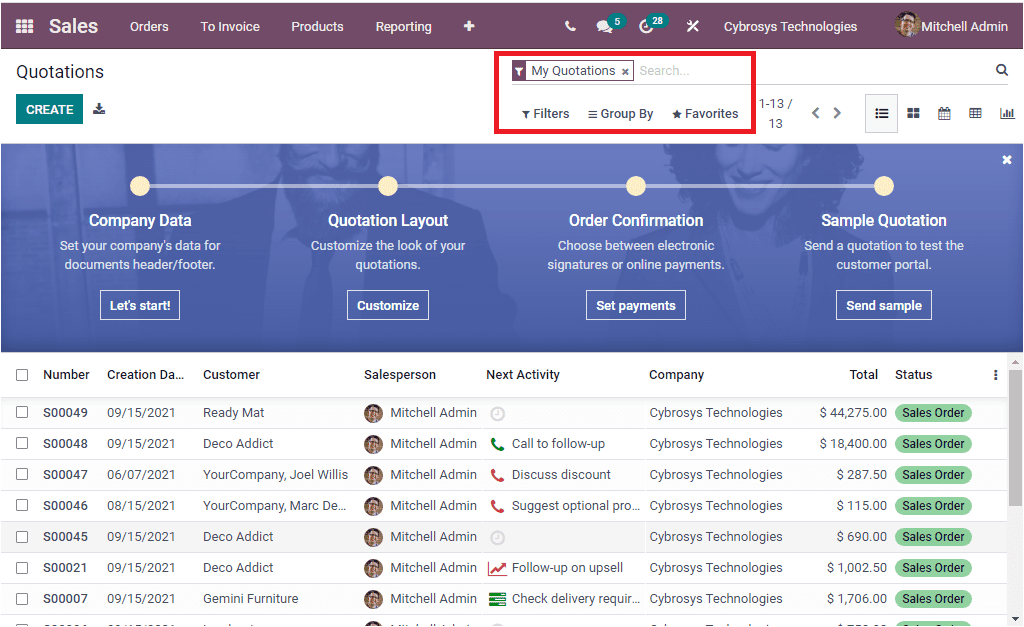Remove the My Quotations filter tag
Screen dimensions: 1024x627
point(626,71)
